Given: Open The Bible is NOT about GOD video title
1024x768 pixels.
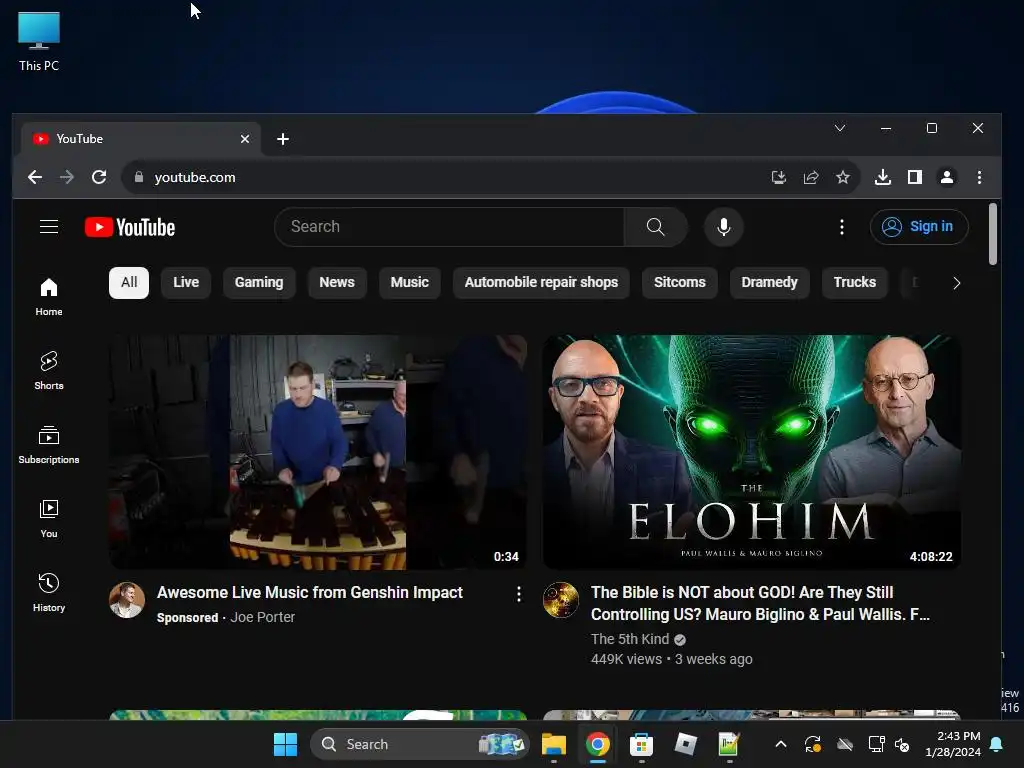Looking at the screenshot, I should click(760, 603).
